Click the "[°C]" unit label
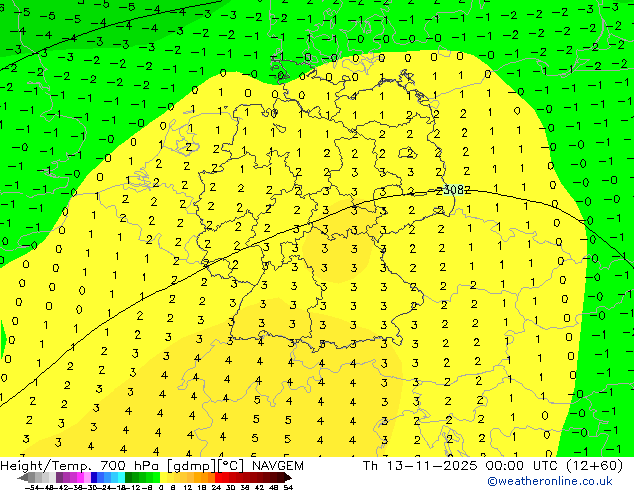The height and width of the screenshot is (490, 634). (231, 466)
